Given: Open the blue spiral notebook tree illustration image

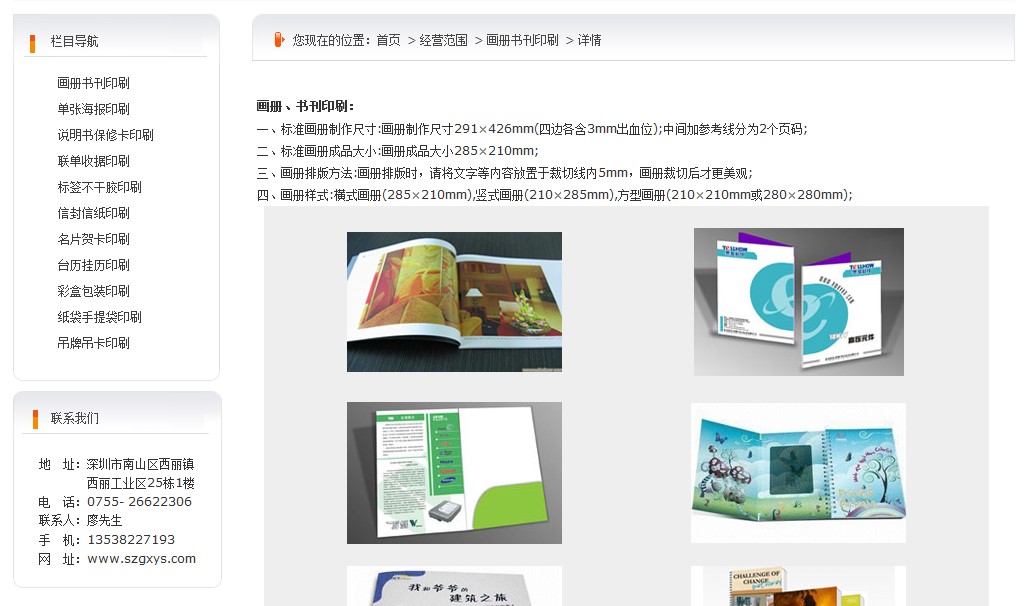Looking at the screenshot, I should (x=798, y=473).
